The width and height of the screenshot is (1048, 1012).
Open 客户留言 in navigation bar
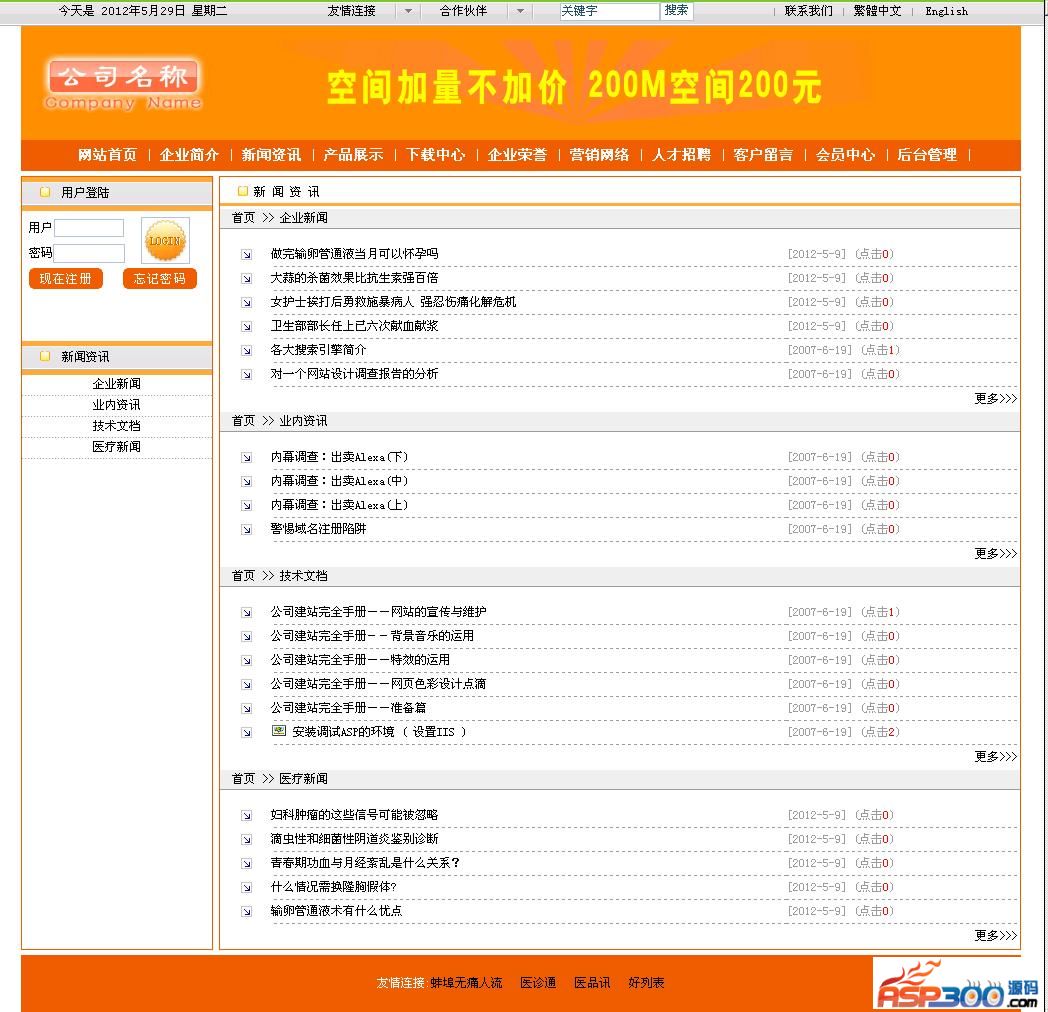point(763,155)
